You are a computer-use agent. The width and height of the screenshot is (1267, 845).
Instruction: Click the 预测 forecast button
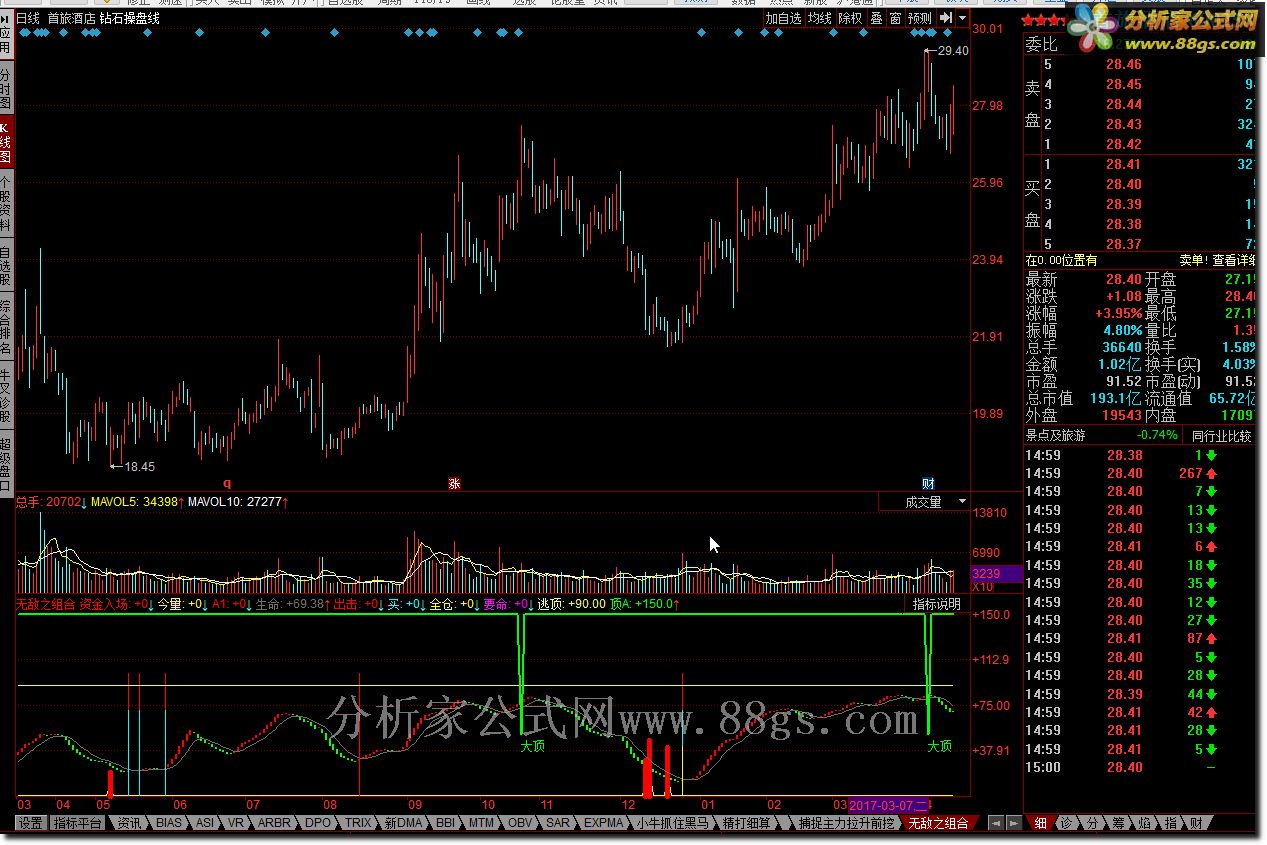point(919,18)
